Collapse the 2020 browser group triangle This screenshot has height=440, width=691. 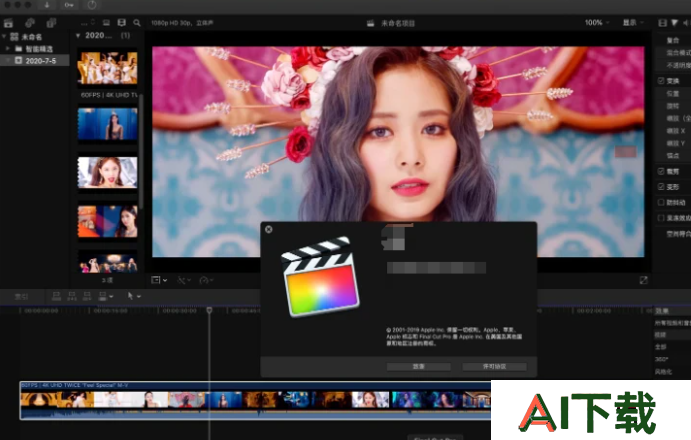78,35
